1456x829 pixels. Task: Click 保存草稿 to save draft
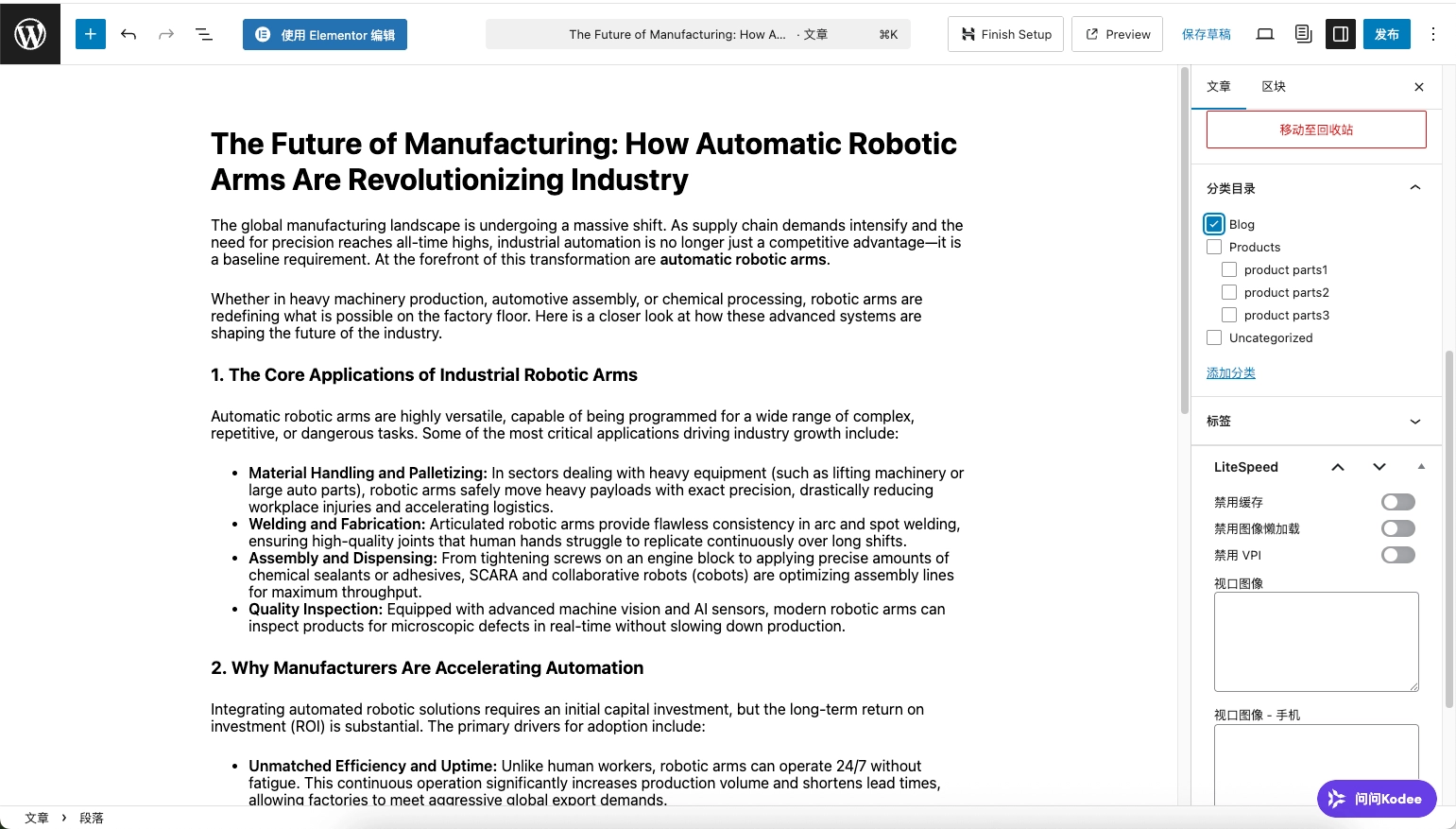coord(1207,34)
